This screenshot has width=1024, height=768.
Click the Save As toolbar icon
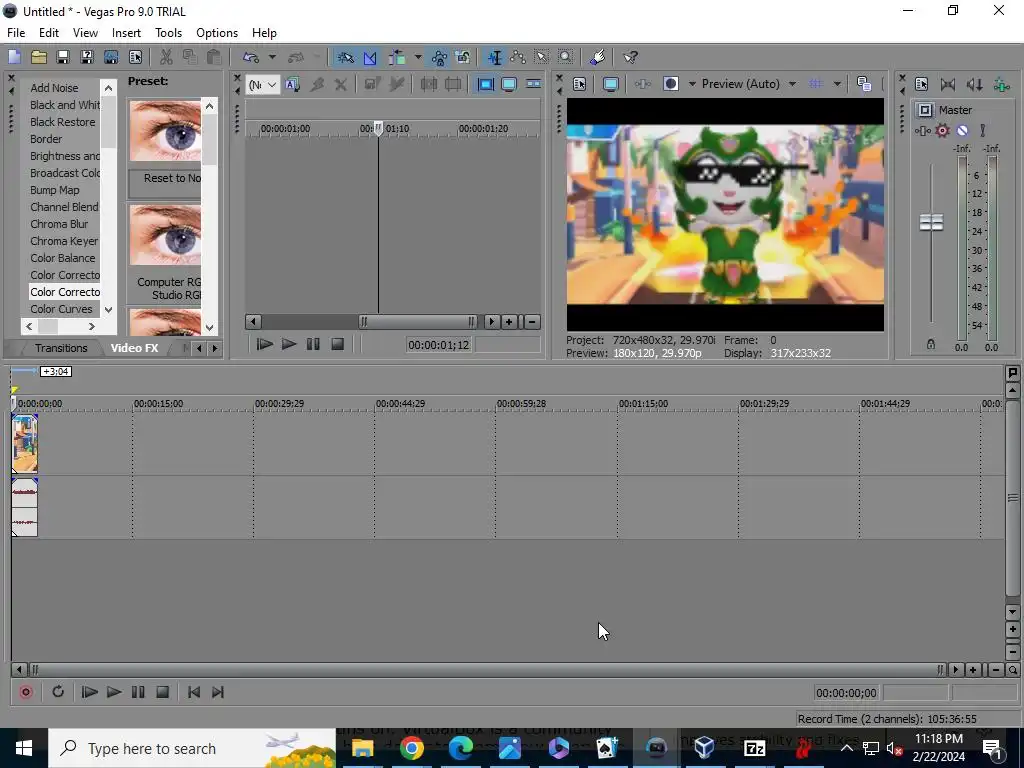pyautogui.click(x=87, y=57)
